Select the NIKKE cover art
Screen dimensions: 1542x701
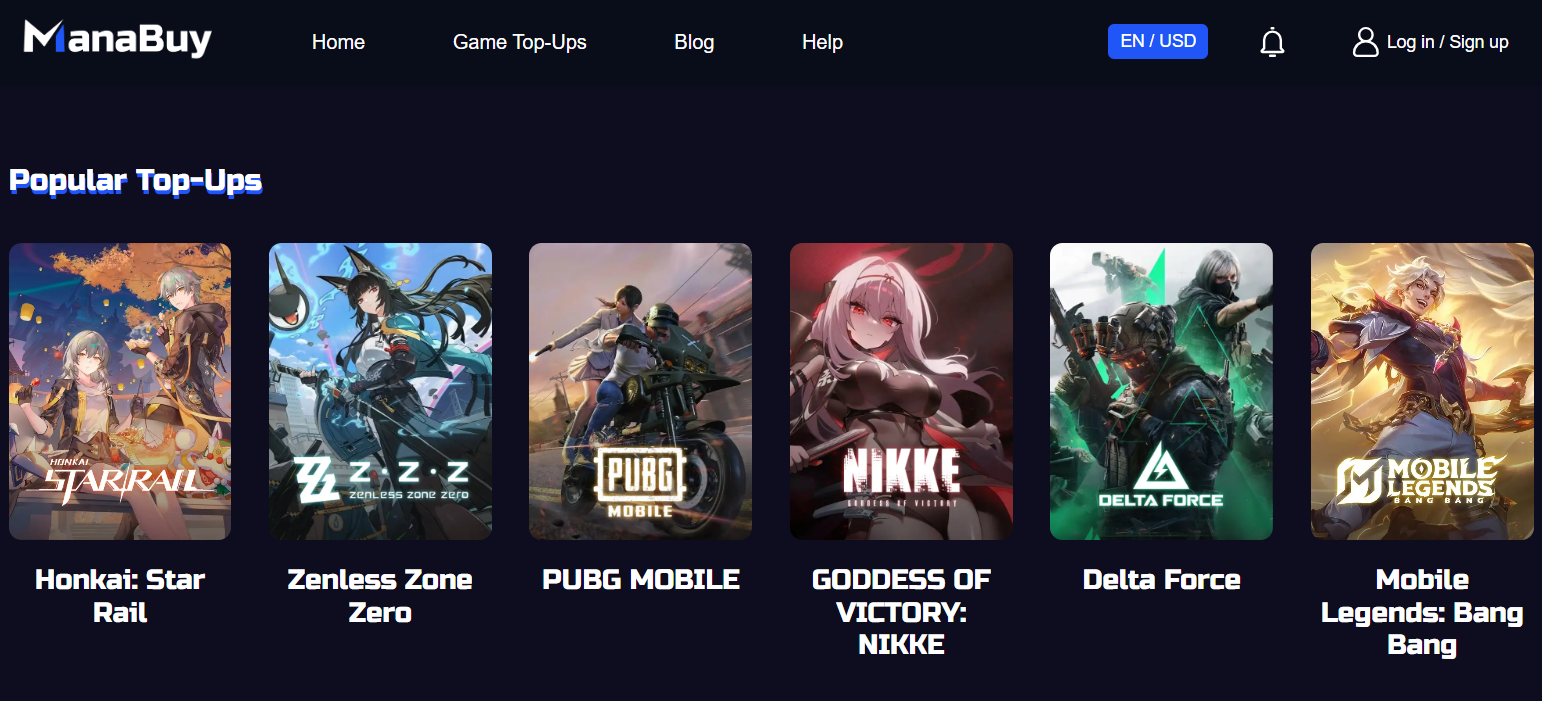pyautogui.click(x=901, y=391)
